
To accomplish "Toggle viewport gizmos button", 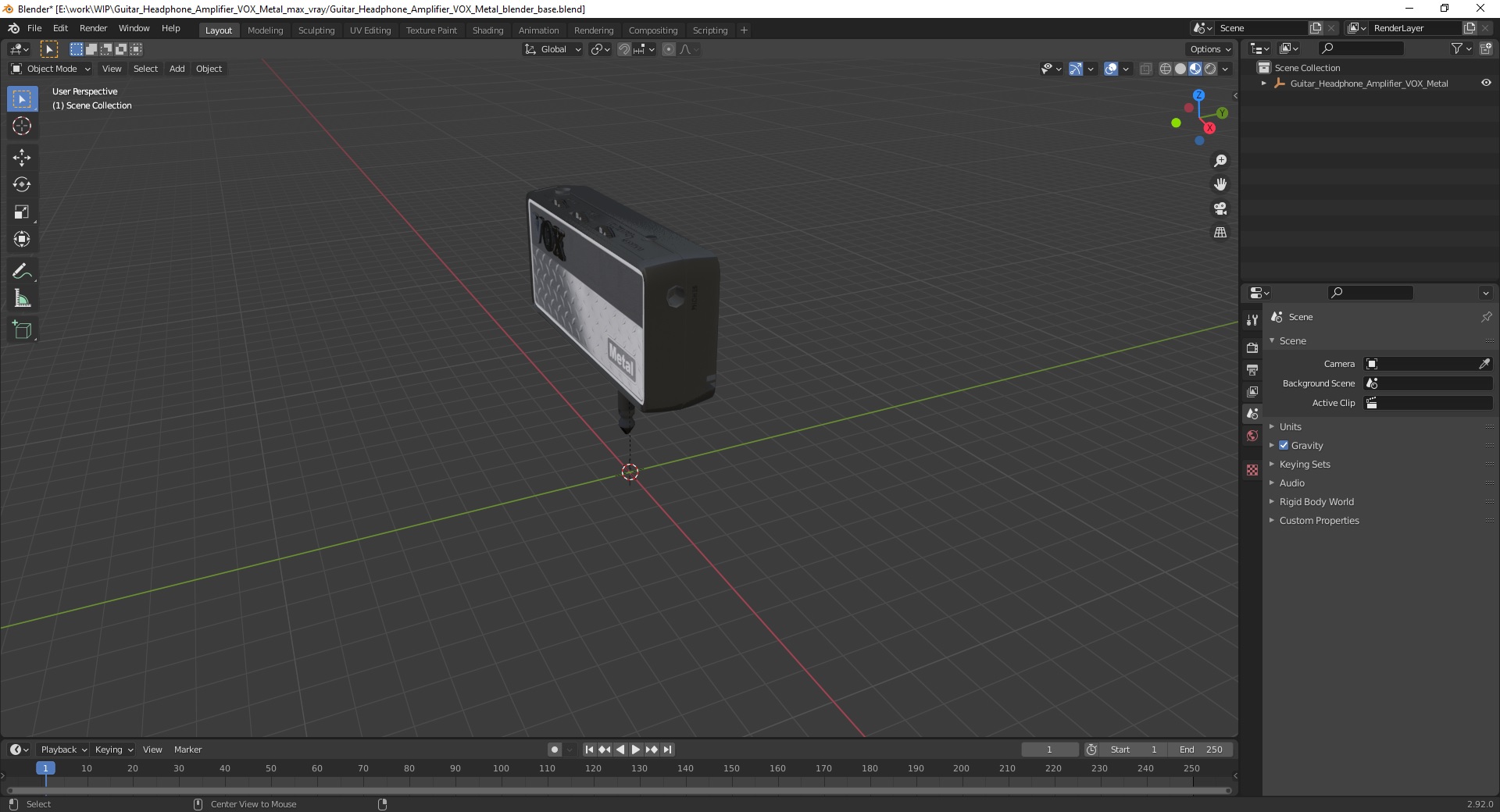I will click(1076, 69).
